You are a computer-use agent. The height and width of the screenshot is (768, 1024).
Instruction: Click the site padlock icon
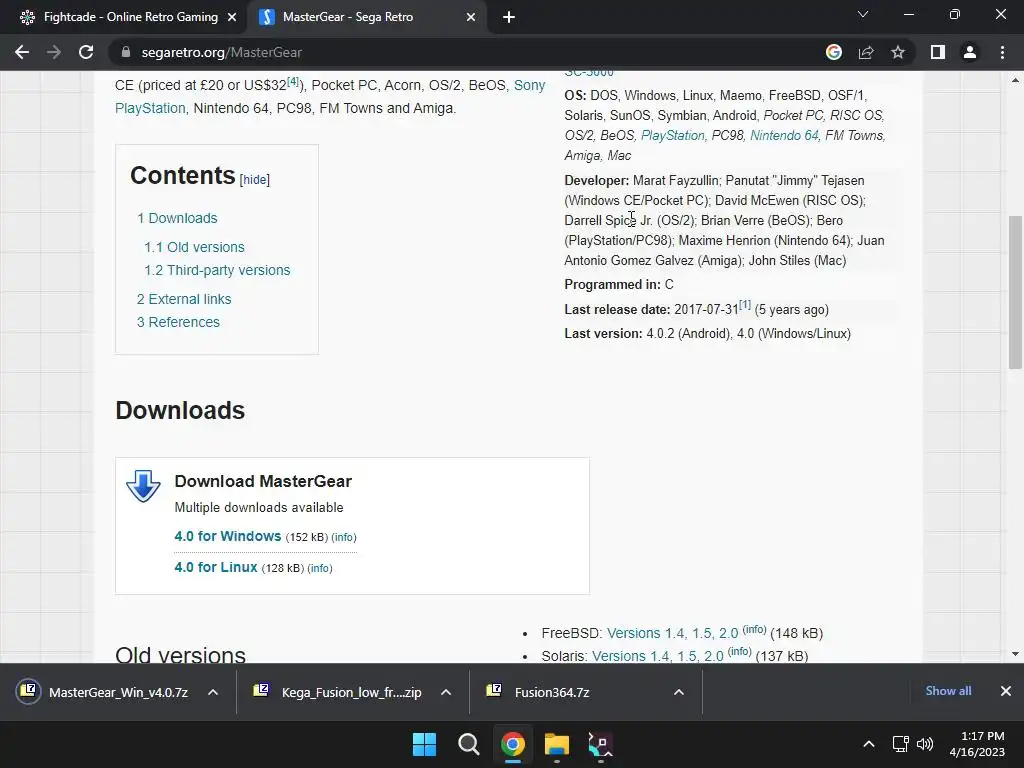(x=126, y=52)
